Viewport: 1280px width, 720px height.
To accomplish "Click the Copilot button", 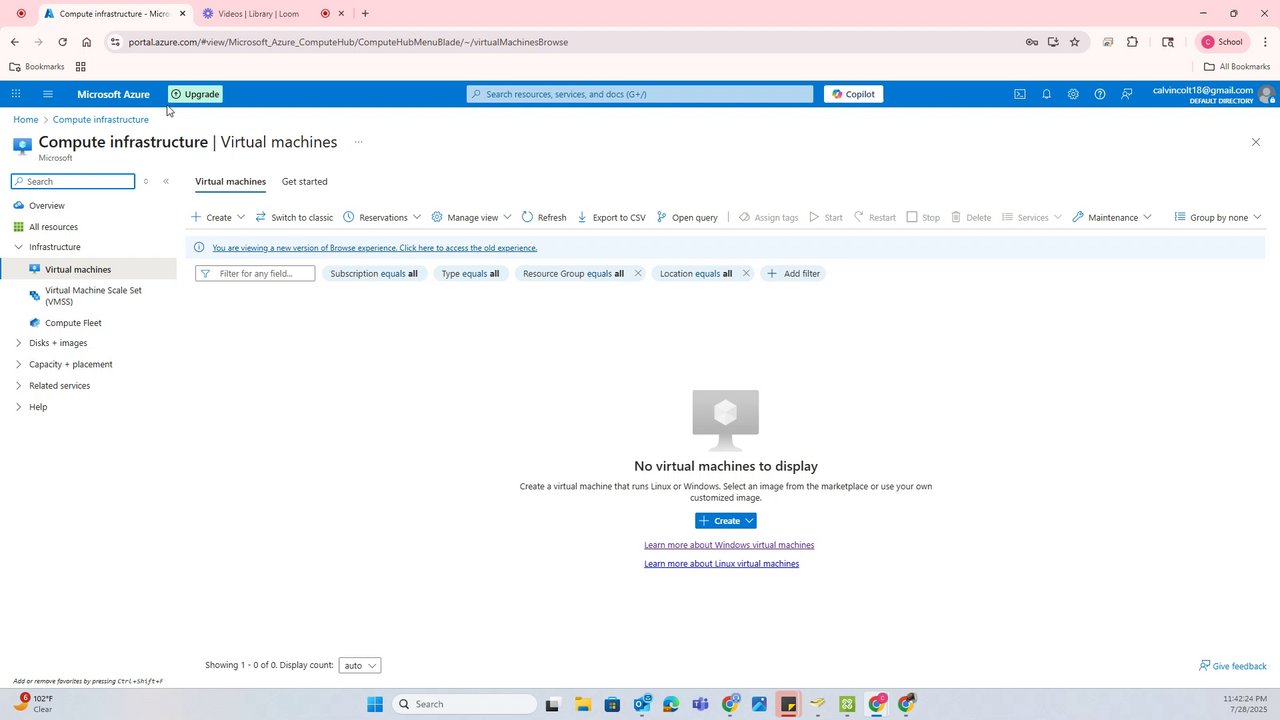I will pos(853,94).
